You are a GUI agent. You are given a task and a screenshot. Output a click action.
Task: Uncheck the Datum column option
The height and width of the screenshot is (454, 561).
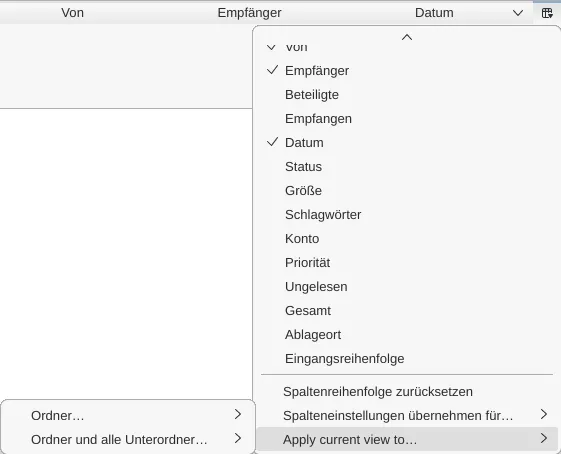(x=407, y=142)
